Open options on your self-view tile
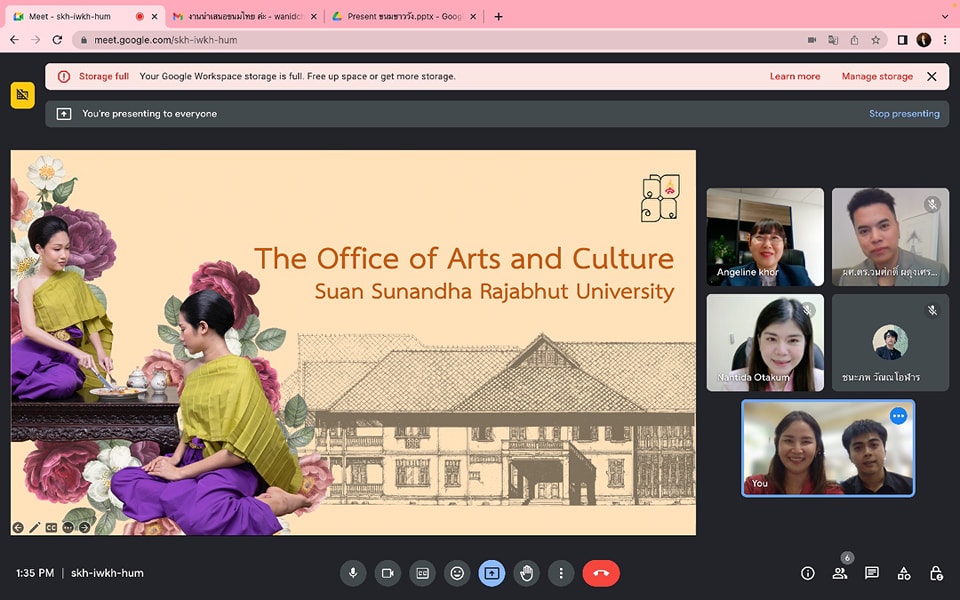Screen dimensions: 960x600 point(898,416)
